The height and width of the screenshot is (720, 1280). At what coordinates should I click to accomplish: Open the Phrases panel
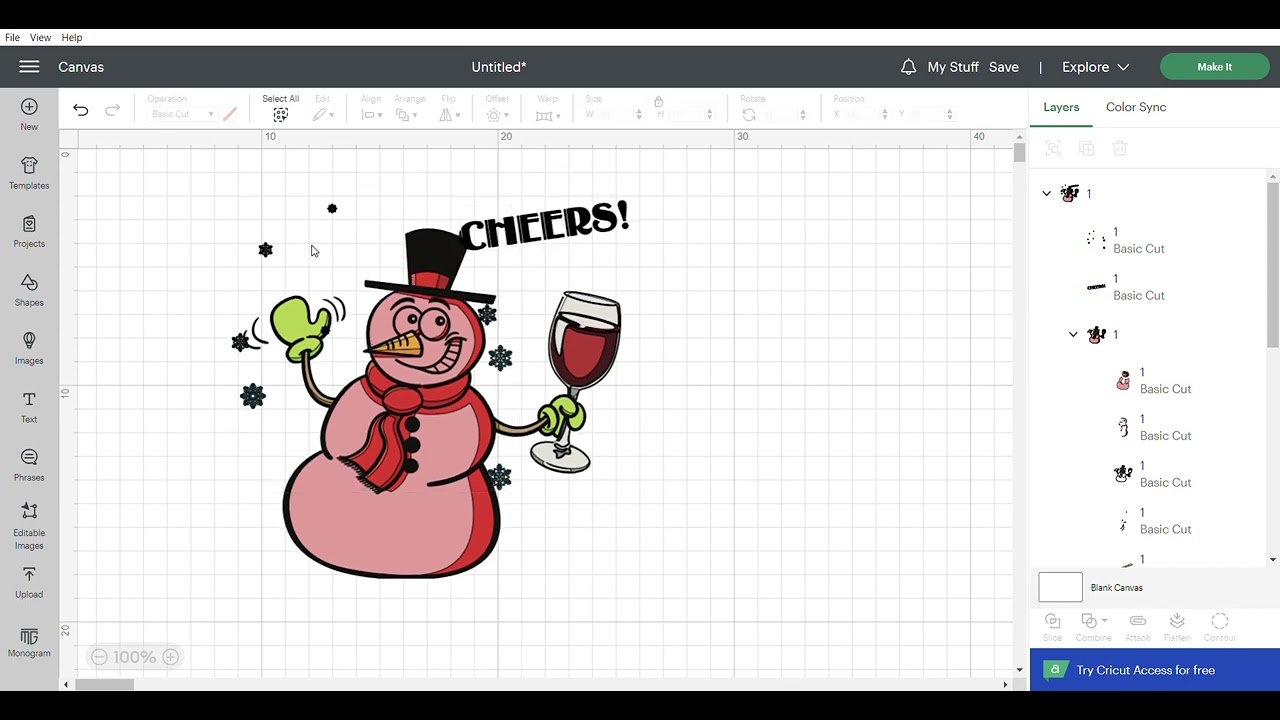pos(29,465)
